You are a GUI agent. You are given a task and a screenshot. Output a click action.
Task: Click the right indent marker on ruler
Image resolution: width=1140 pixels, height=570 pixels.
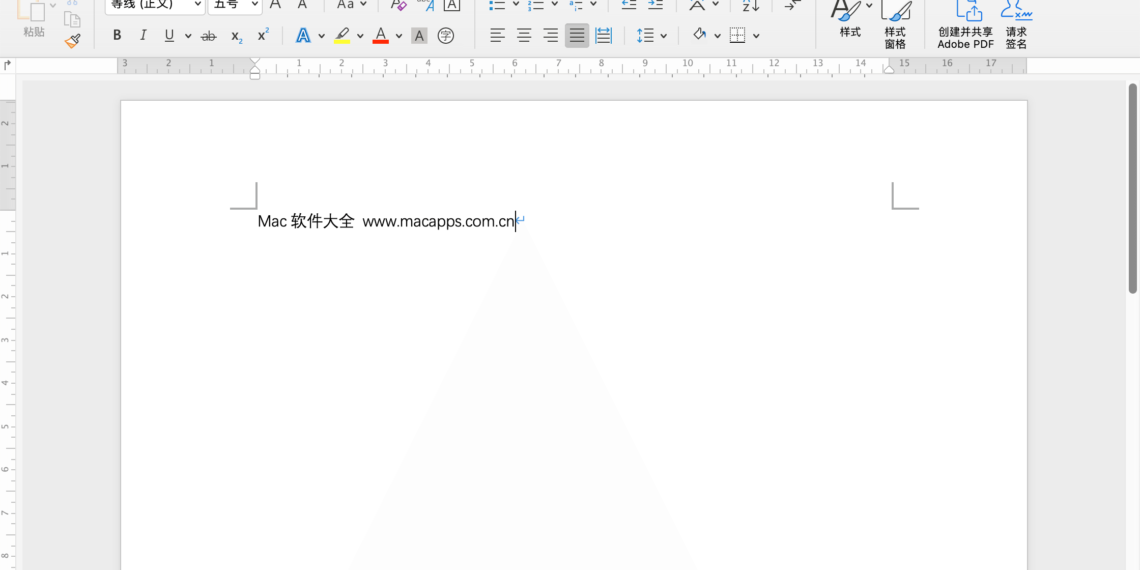pyautogui.click(x=888, y=69)
